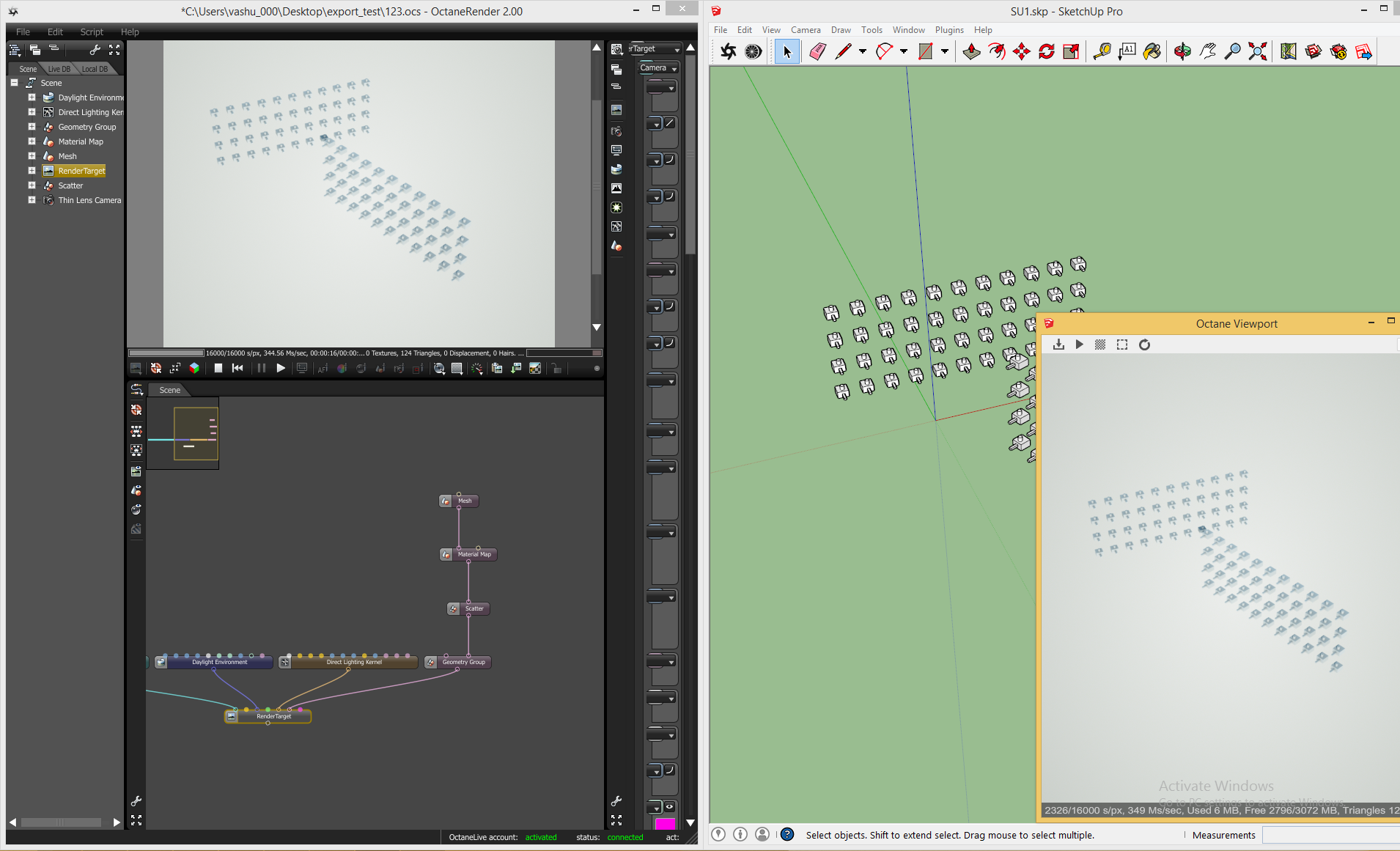Activate the Orbit tool
1400x851 pixels.
[x=1182, y=51]
